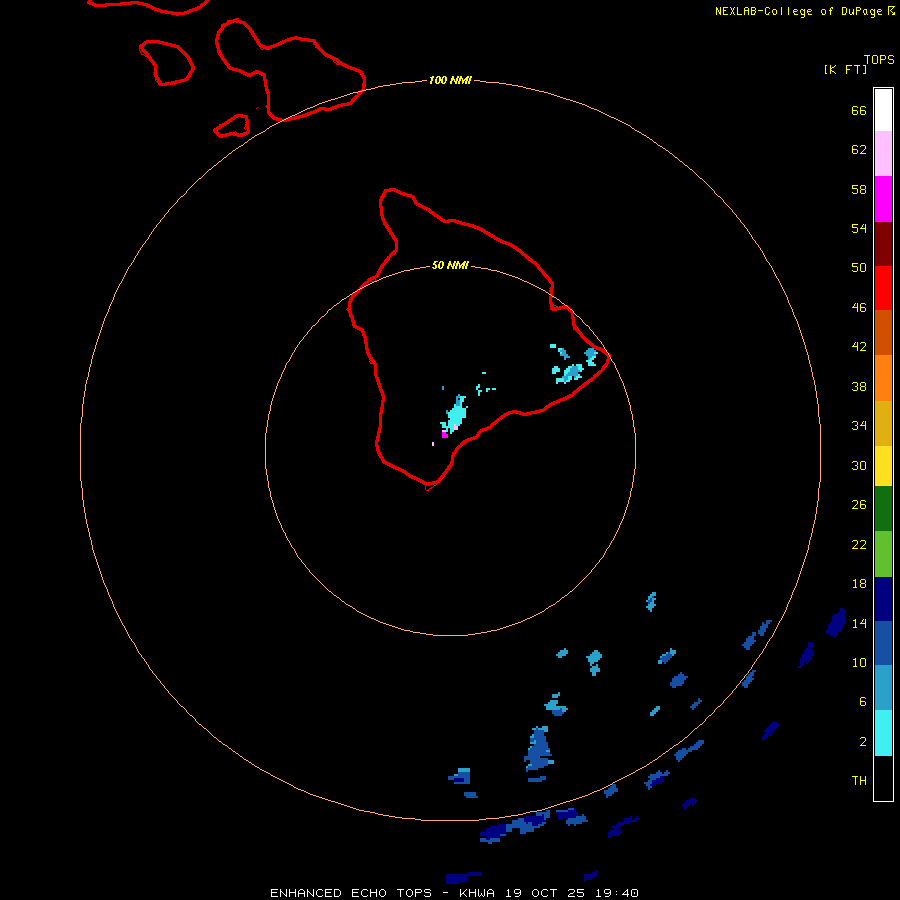Click the white swatch at the legend top
900x900 pixels.
pos(883,110)
